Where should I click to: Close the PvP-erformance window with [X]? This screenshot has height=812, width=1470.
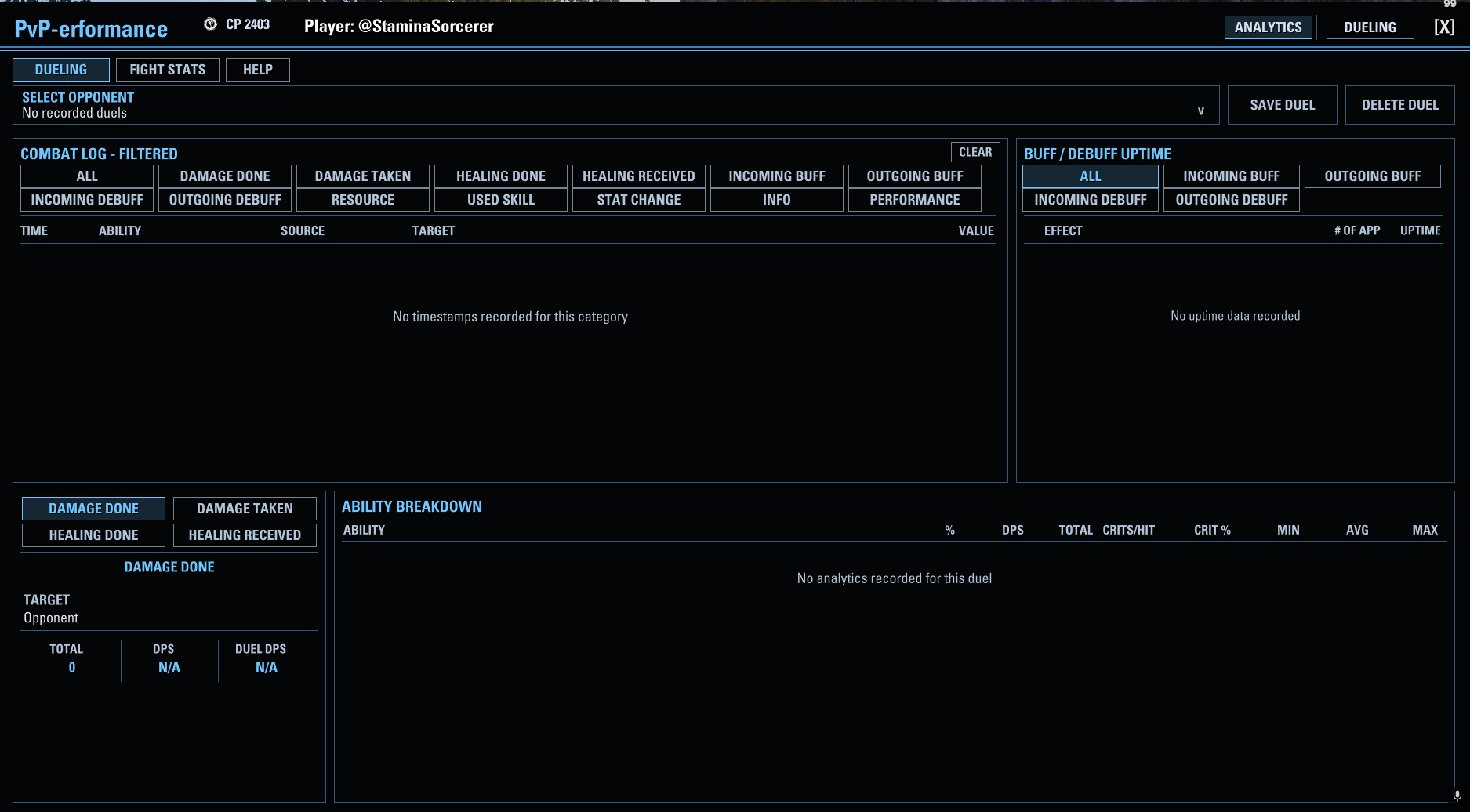point(1444,27)
